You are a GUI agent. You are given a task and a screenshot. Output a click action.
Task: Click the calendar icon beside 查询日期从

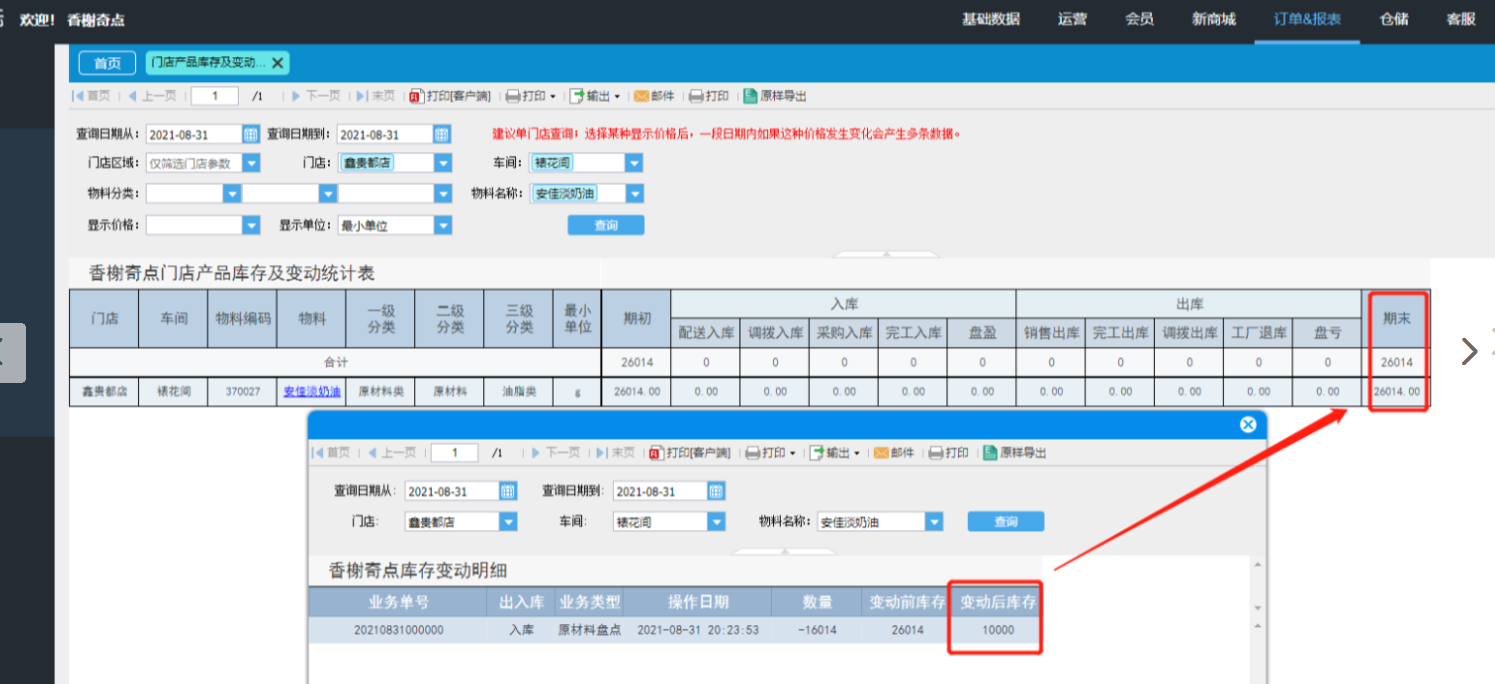coord(251,134)
